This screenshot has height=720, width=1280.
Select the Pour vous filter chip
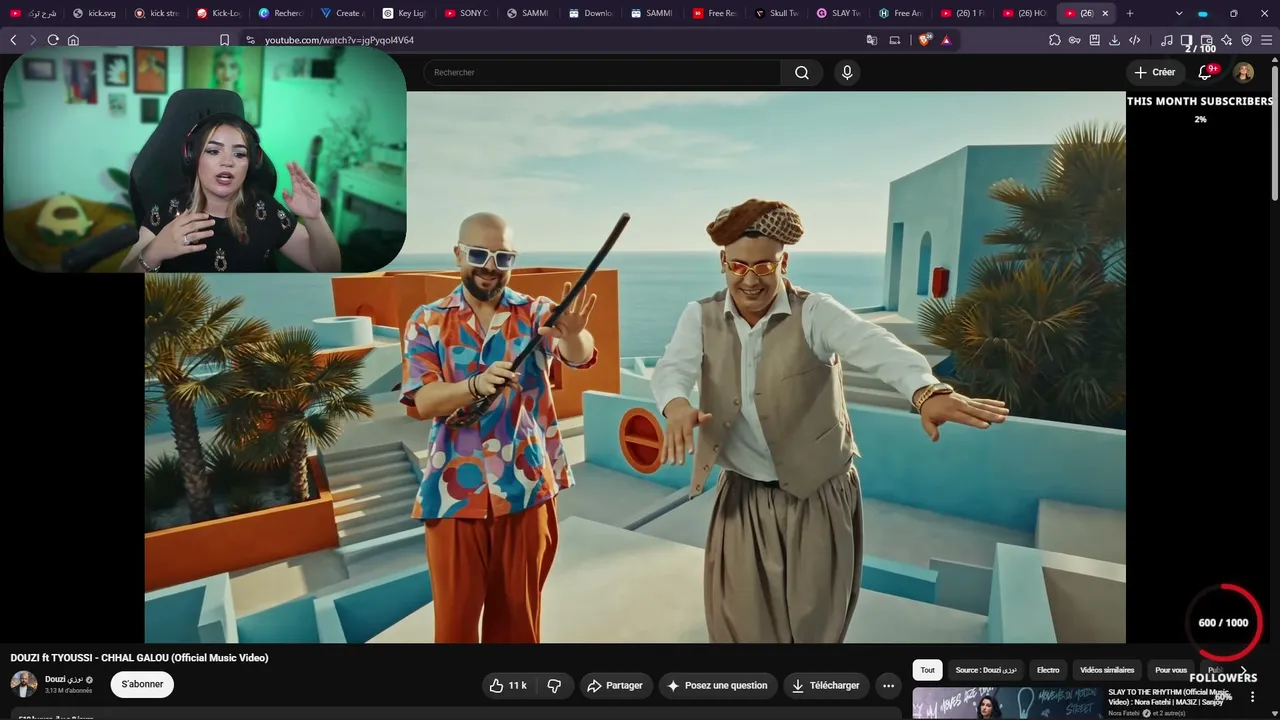[1171, 670]
